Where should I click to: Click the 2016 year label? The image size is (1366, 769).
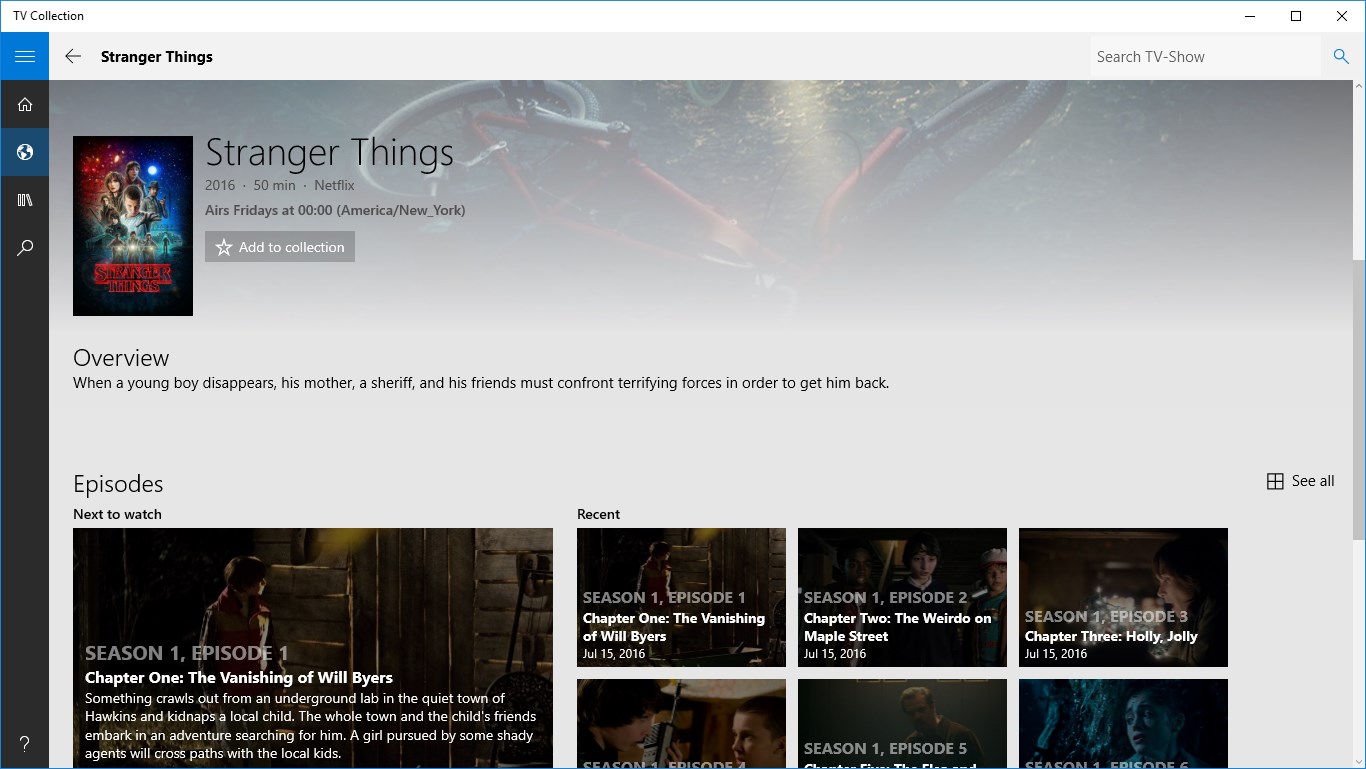[220, 185]
